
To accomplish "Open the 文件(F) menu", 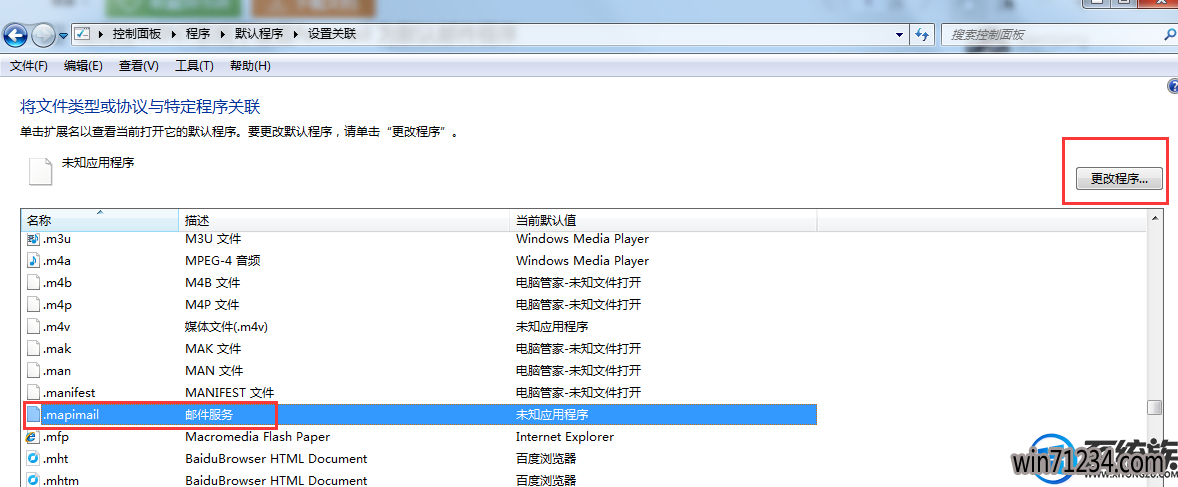I will [x=29, y=66].
